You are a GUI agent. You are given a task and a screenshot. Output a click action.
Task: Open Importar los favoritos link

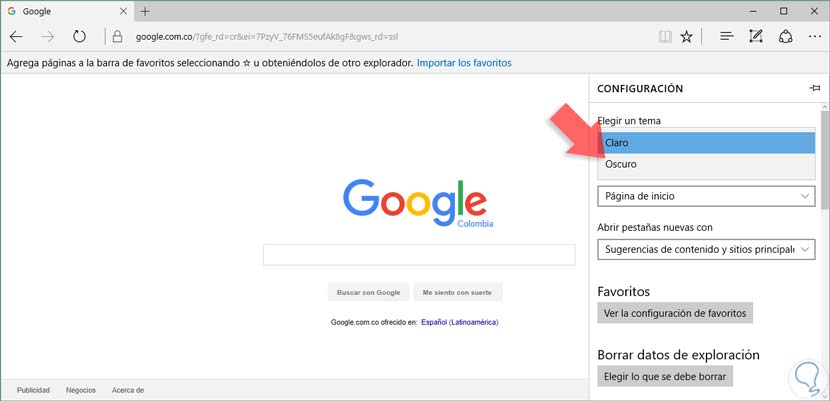click(x=464, y=63)
